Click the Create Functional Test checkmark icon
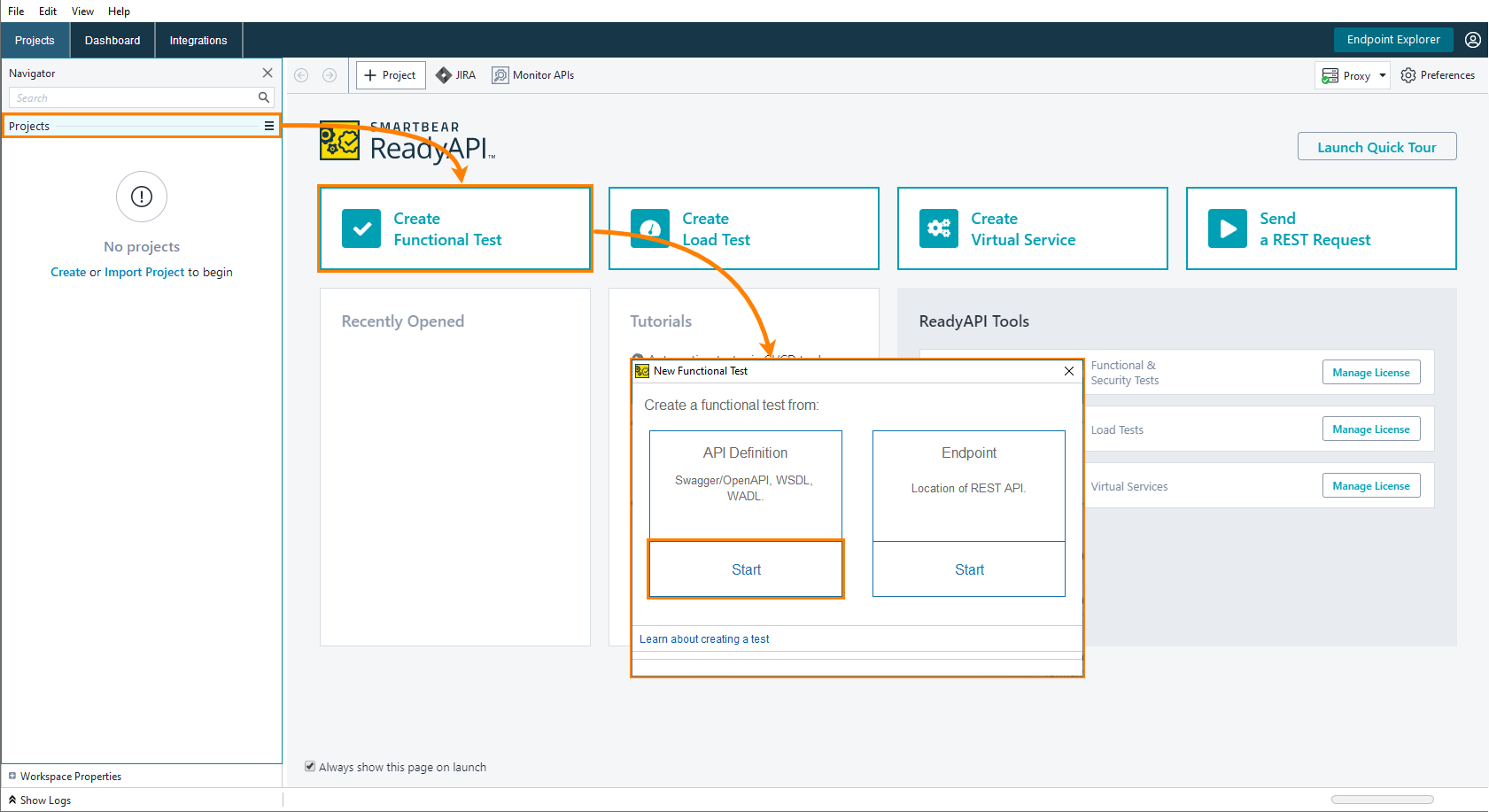 click(x=361, y=228)
